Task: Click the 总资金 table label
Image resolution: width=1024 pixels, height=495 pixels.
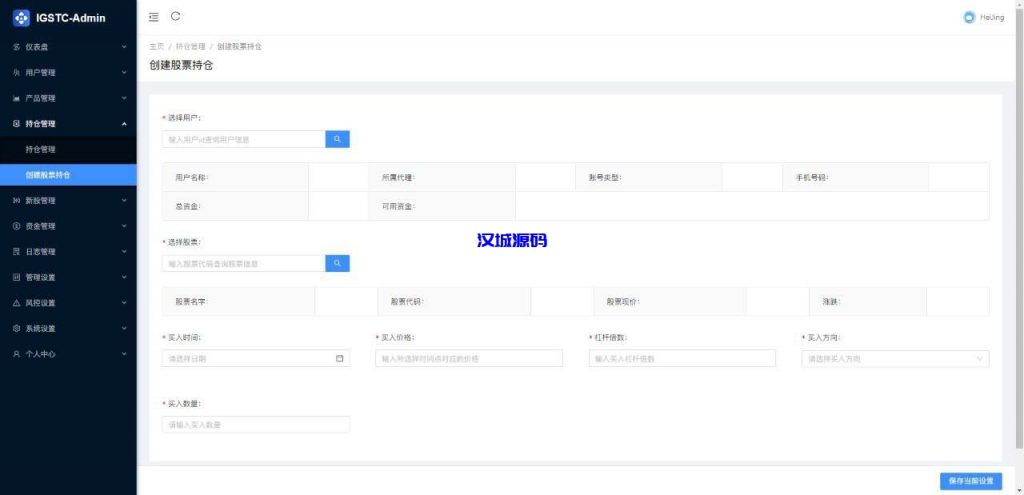Action: click(x=188, y=206)
